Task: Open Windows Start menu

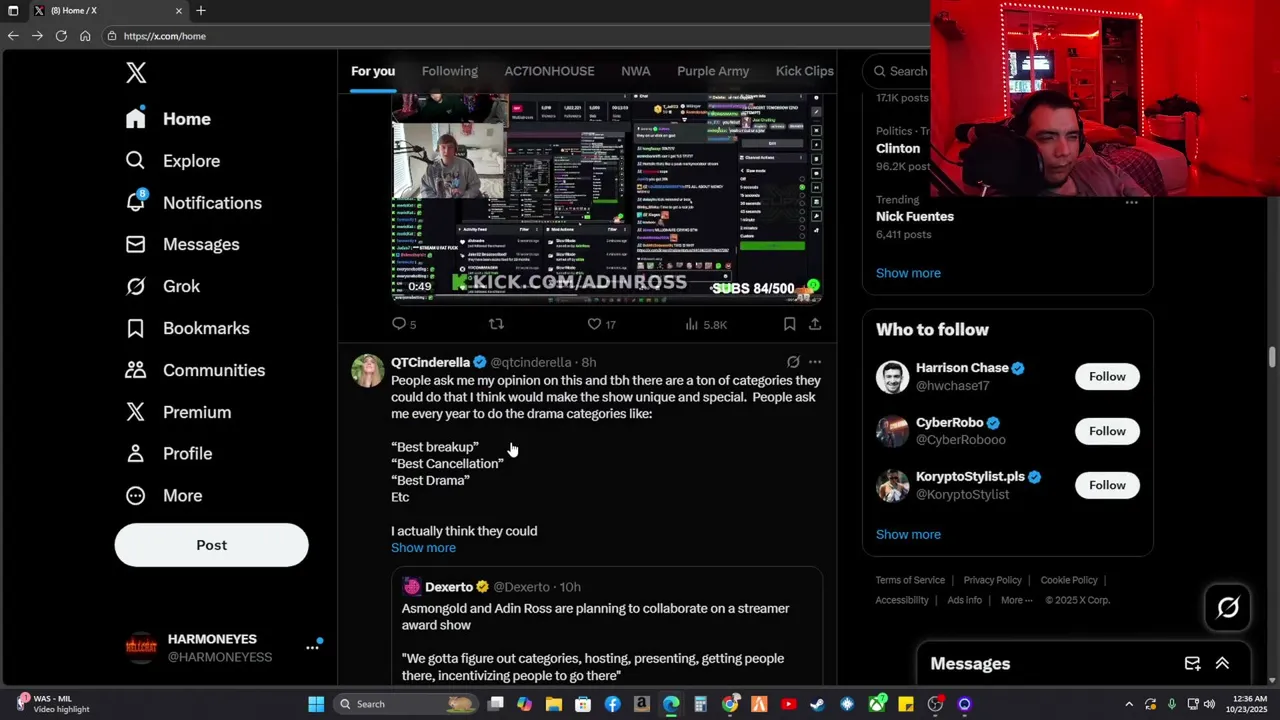Action: [x=316, y=704]
